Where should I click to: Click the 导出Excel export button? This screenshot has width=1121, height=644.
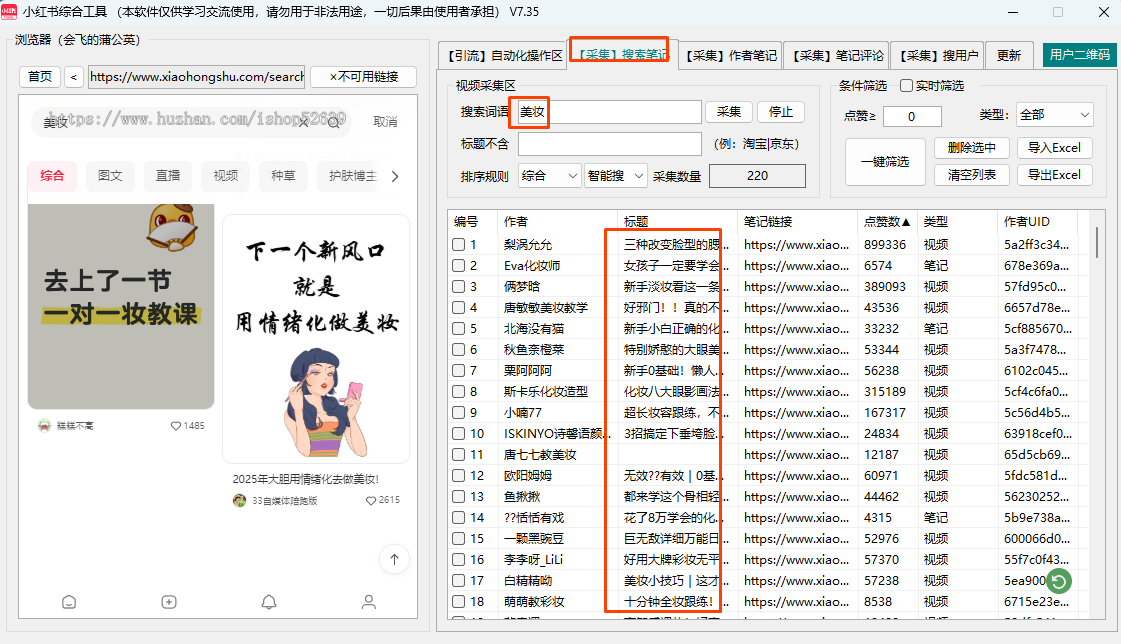tap(1056, 175)
